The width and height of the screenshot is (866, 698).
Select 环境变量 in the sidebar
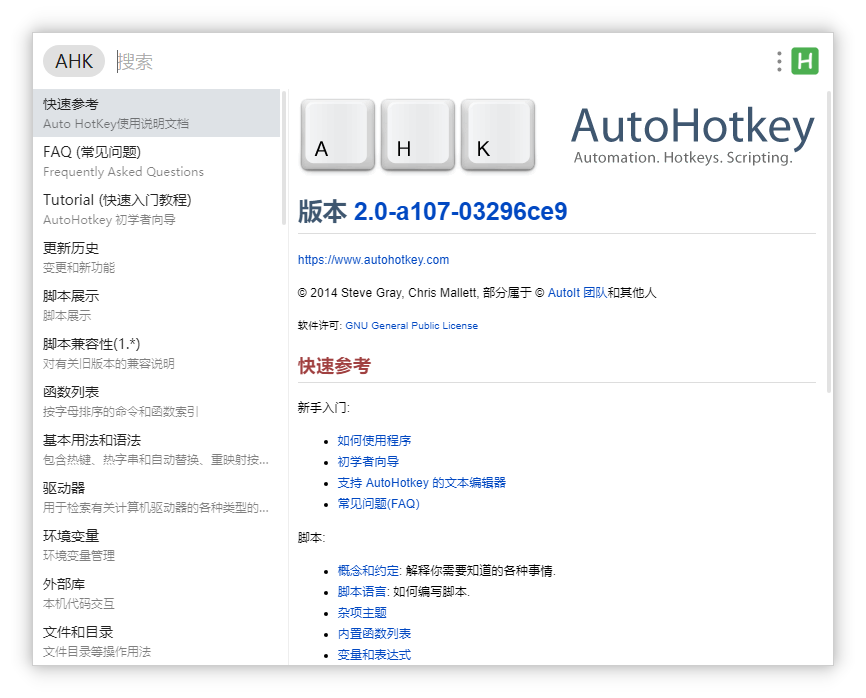pos(157,545)
